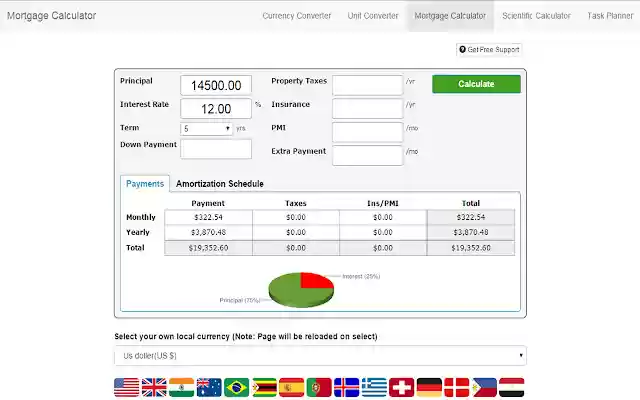Click the Down Payment field
This screenshot has width=640, height=400.
tap(216, 149)
